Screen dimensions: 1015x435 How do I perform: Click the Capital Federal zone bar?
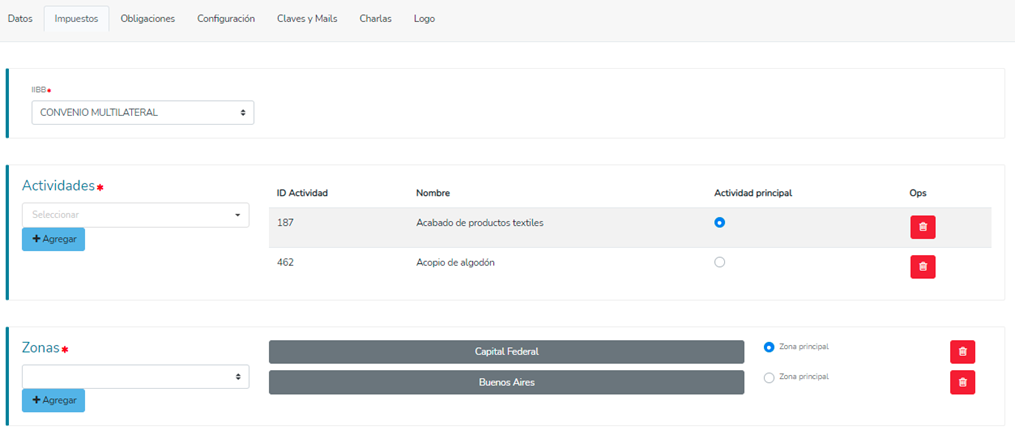(x=506, y=352)
